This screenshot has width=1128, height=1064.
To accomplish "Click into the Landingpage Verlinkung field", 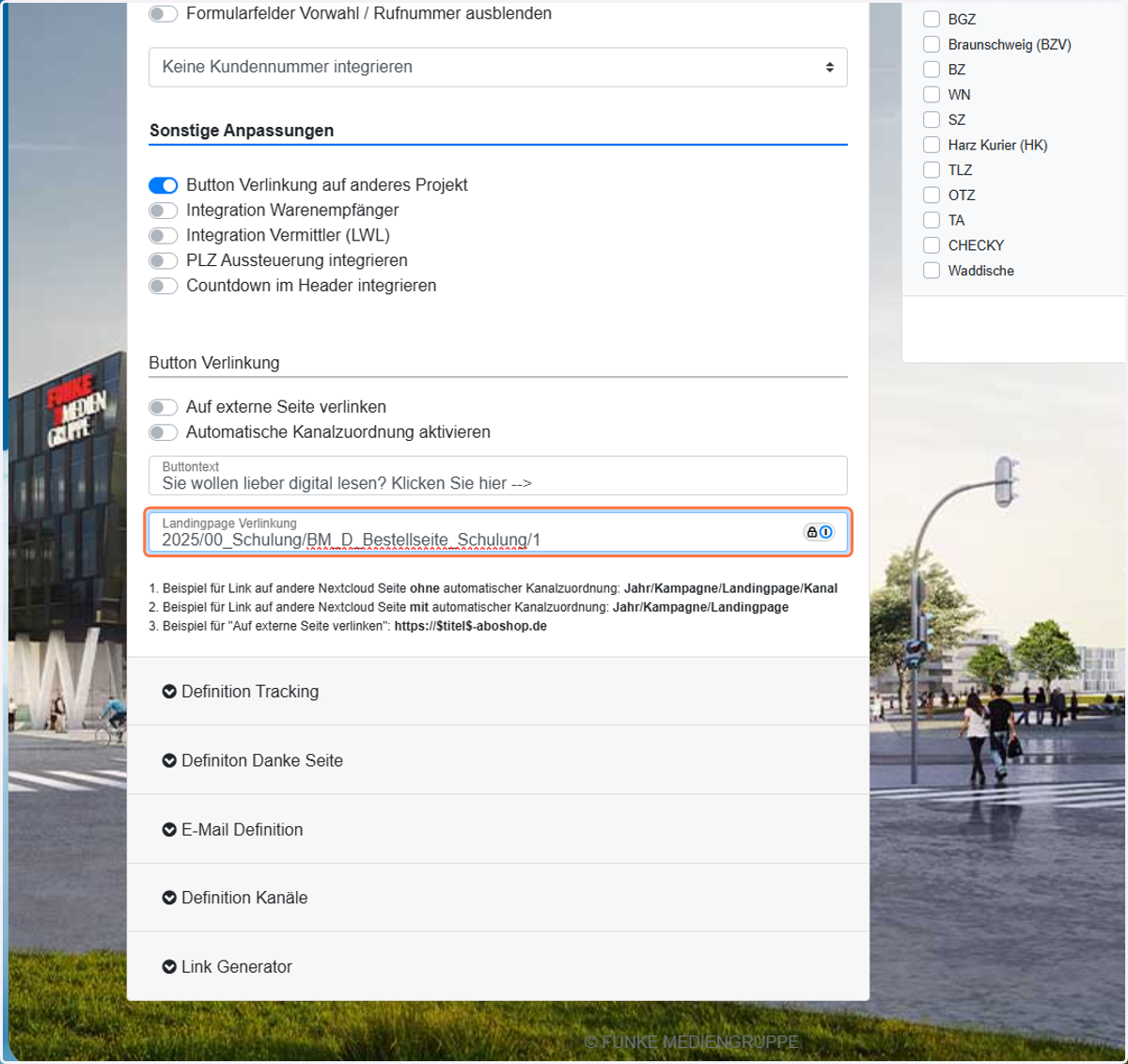I will click(x=498, y=532).
